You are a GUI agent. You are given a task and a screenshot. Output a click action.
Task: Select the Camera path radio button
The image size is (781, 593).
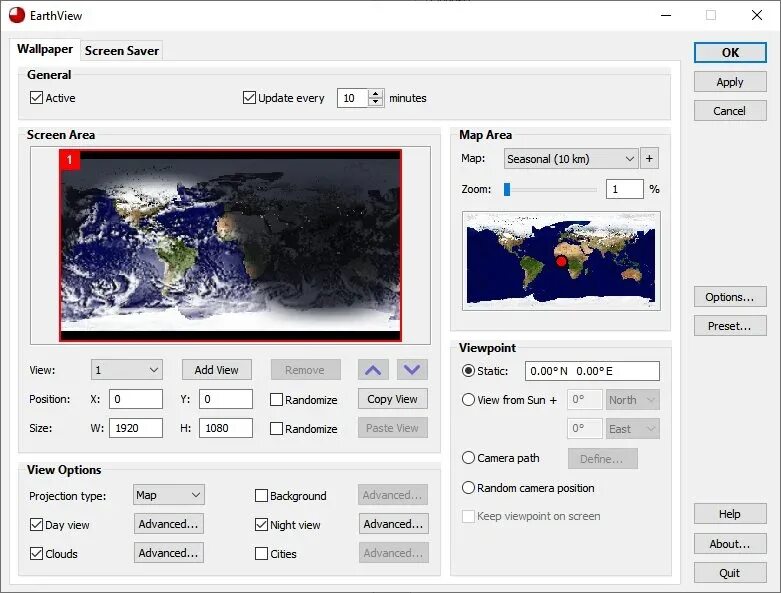tap(468, 458)
